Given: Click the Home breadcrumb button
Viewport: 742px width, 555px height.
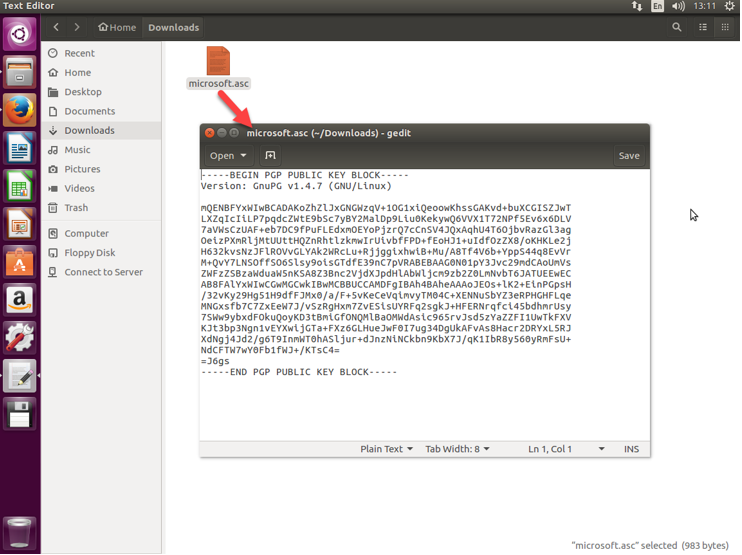Looking at the screenshot, I should coord(117,27).
